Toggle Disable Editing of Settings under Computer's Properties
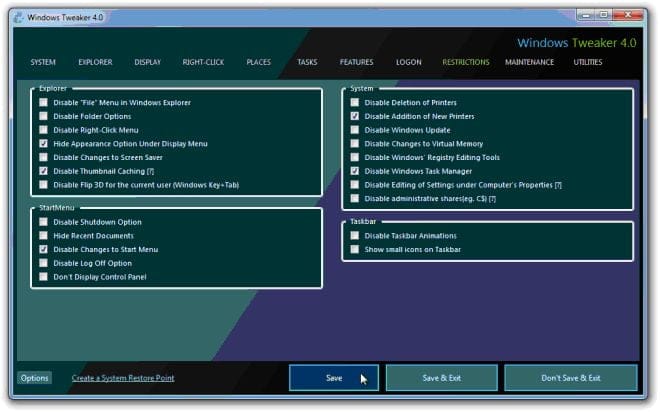The width and height of the screenshot is (660, 412). 355,185
